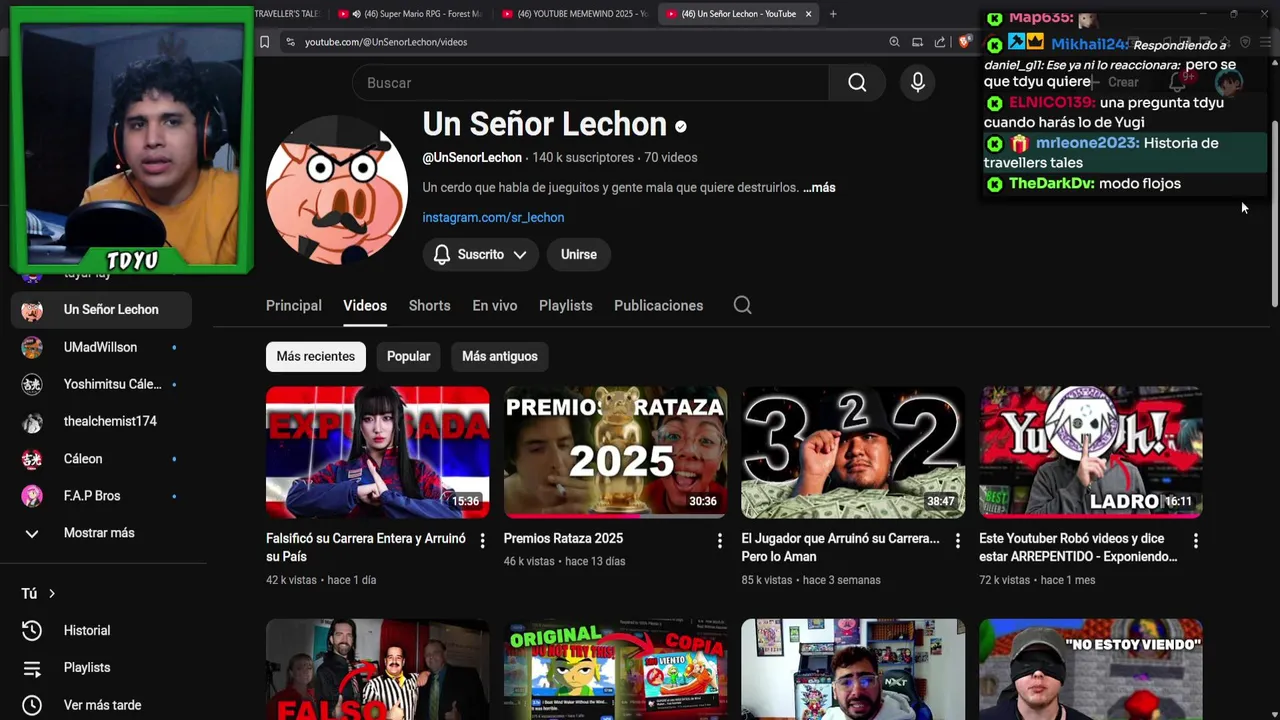Viewport: 1280px width, 720px height.
Task: Click the browser address bar URL
Action: coord(386,42)
